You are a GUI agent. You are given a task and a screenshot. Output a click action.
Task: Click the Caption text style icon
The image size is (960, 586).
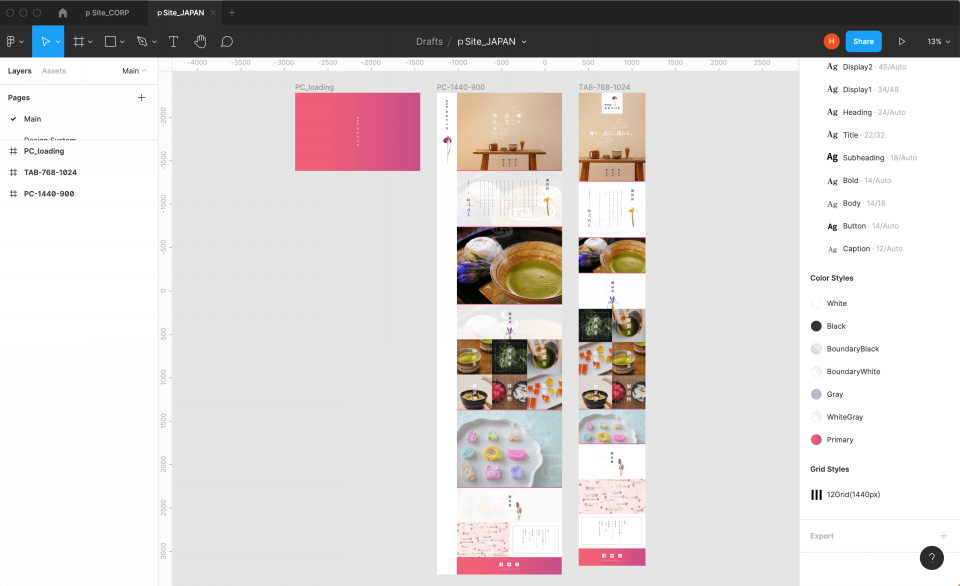point(832,249)
